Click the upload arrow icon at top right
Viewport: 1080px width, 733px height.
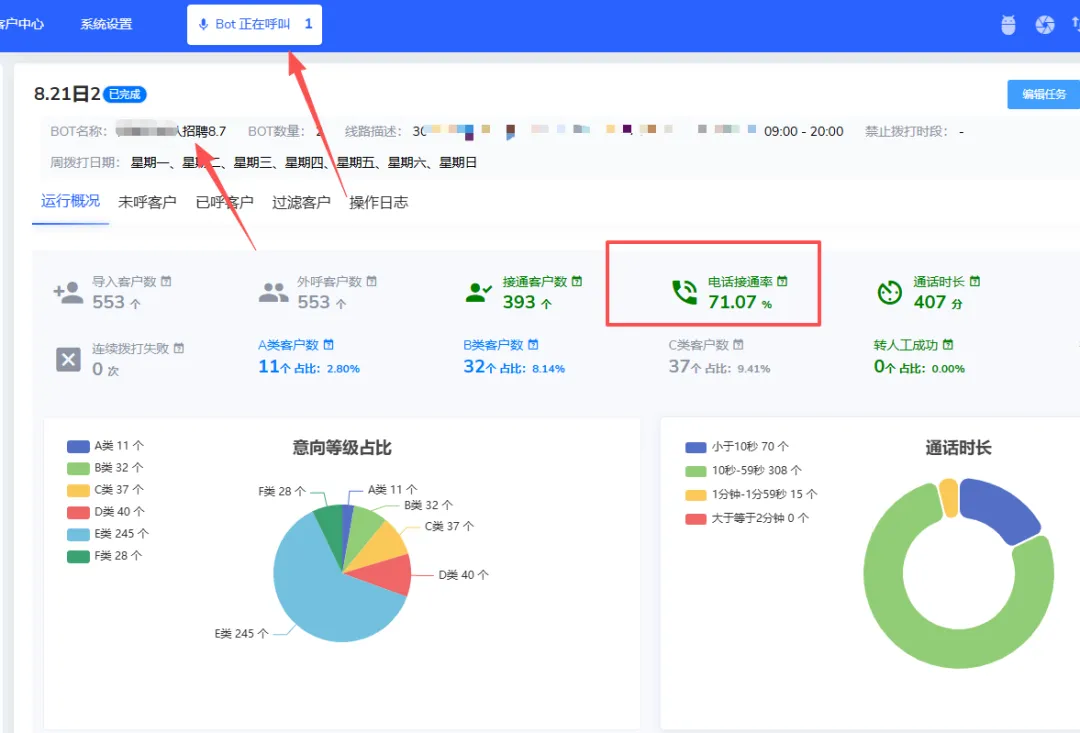point(1075,24)
